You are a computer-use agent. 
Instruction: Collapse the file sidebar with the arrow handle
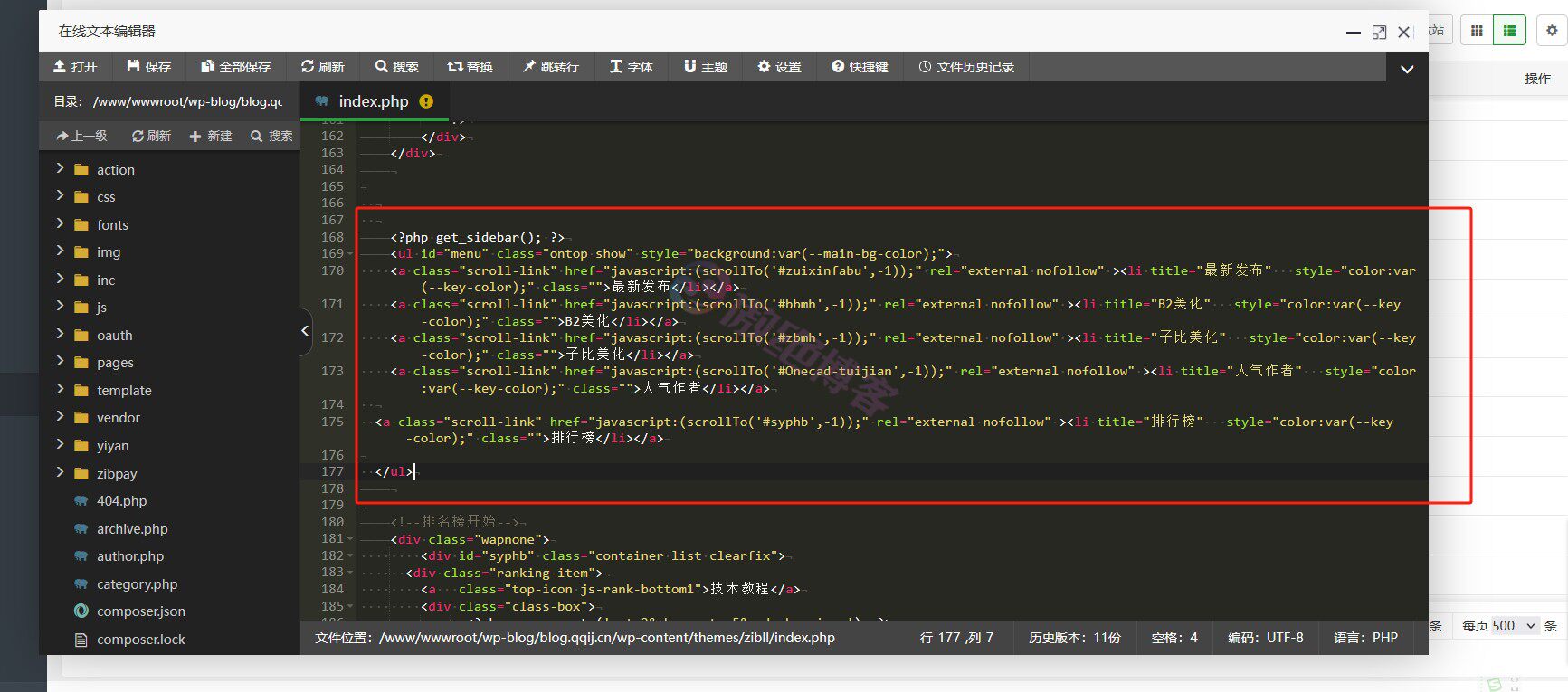305,331
